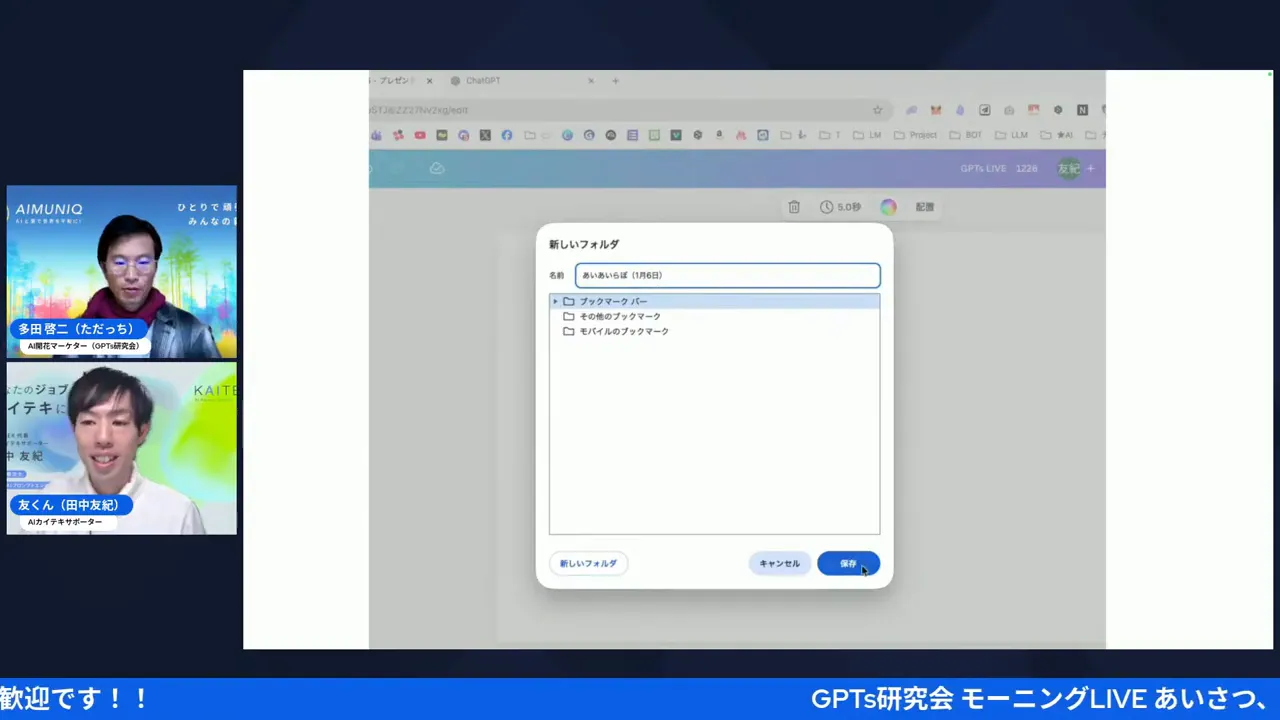Select モバイルのブックマーク folder

click(x=623, y=331)
